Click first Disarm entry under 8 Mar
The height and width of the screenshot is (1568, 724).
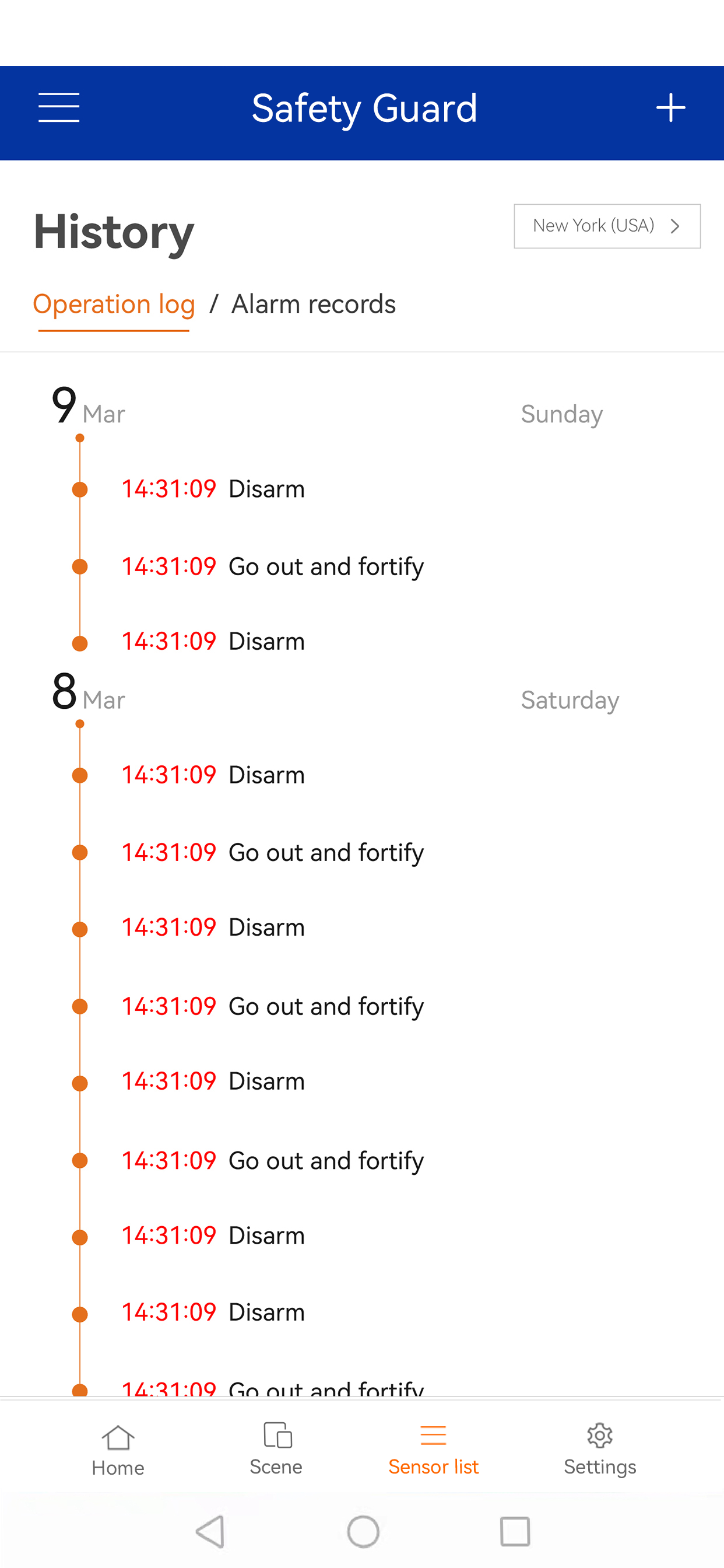click(x=213, y=775)
